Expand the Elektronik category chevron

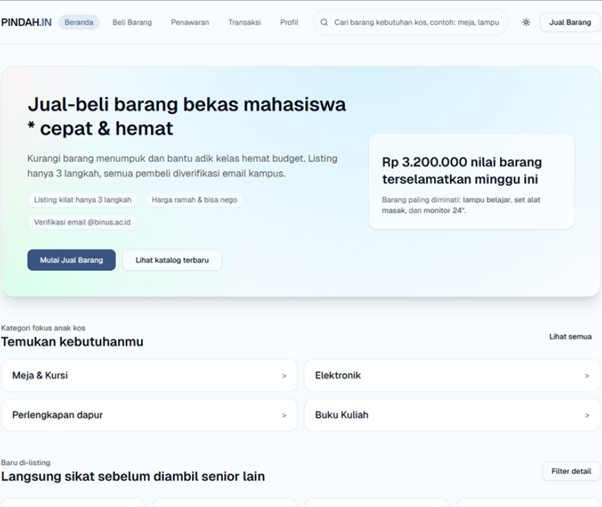[587, 376]
